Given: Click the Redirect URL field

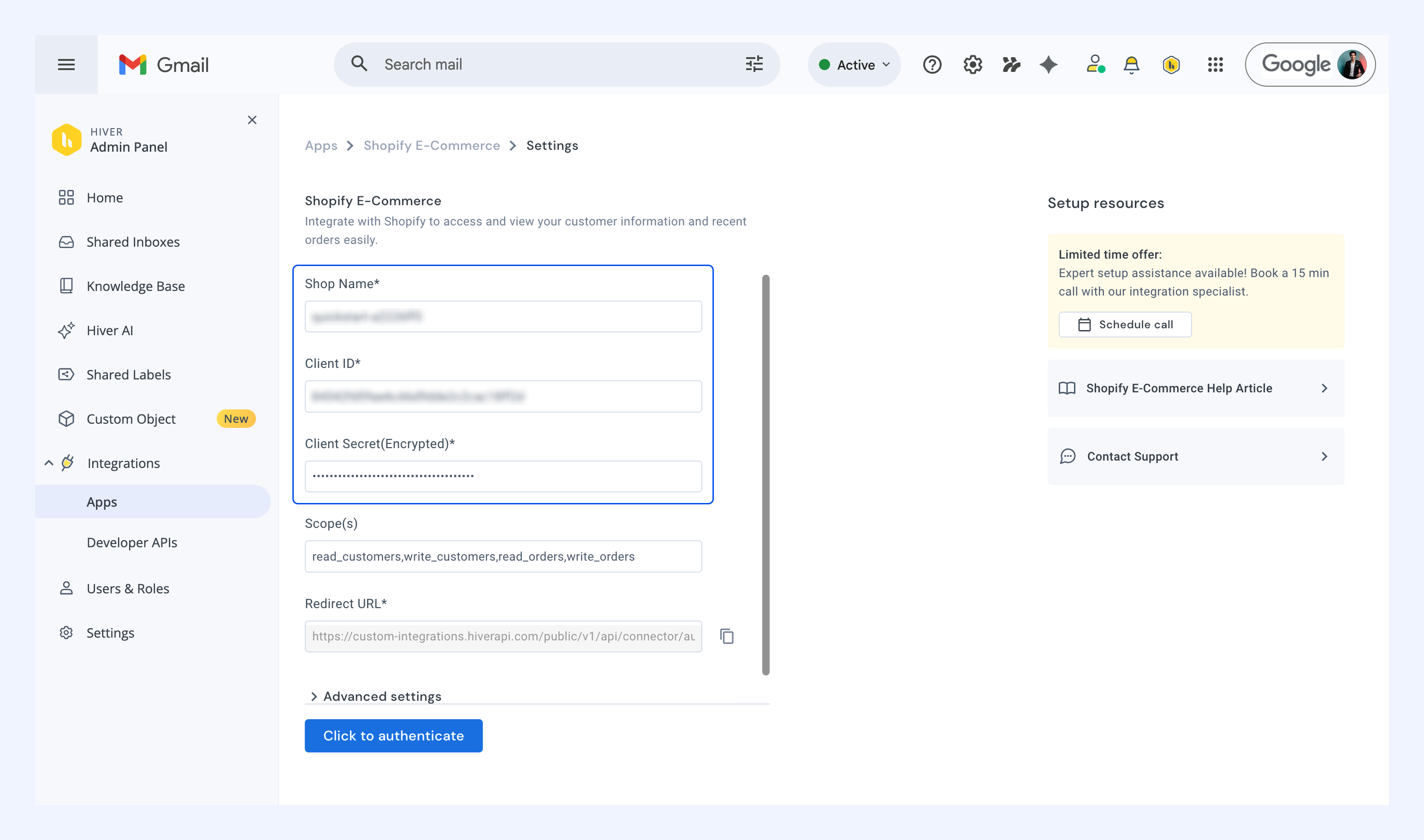Looking at the screenshot, I should [504, 636].
